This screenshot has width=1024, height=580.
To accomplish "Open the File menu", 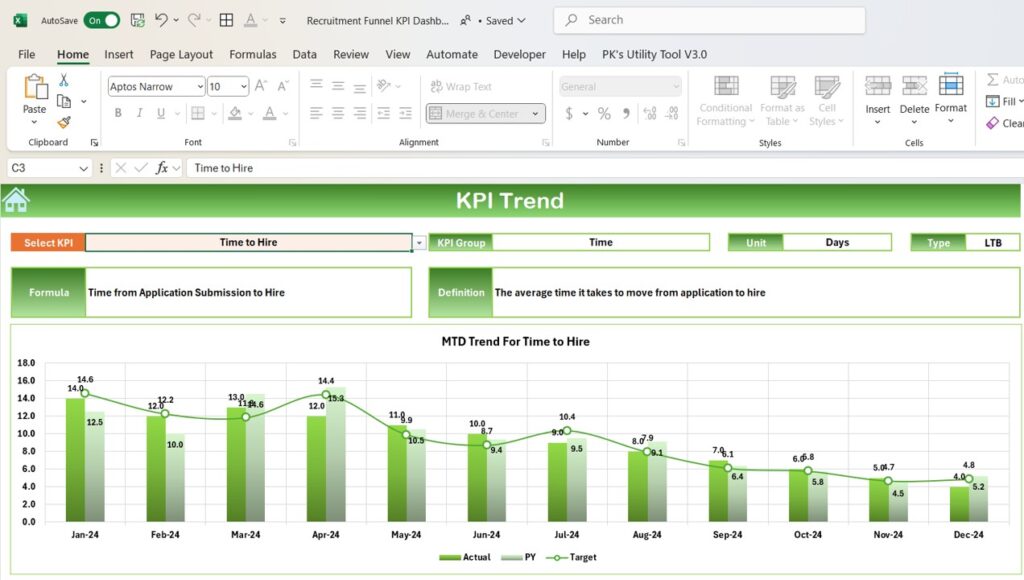I will click(x=27, y=54).
